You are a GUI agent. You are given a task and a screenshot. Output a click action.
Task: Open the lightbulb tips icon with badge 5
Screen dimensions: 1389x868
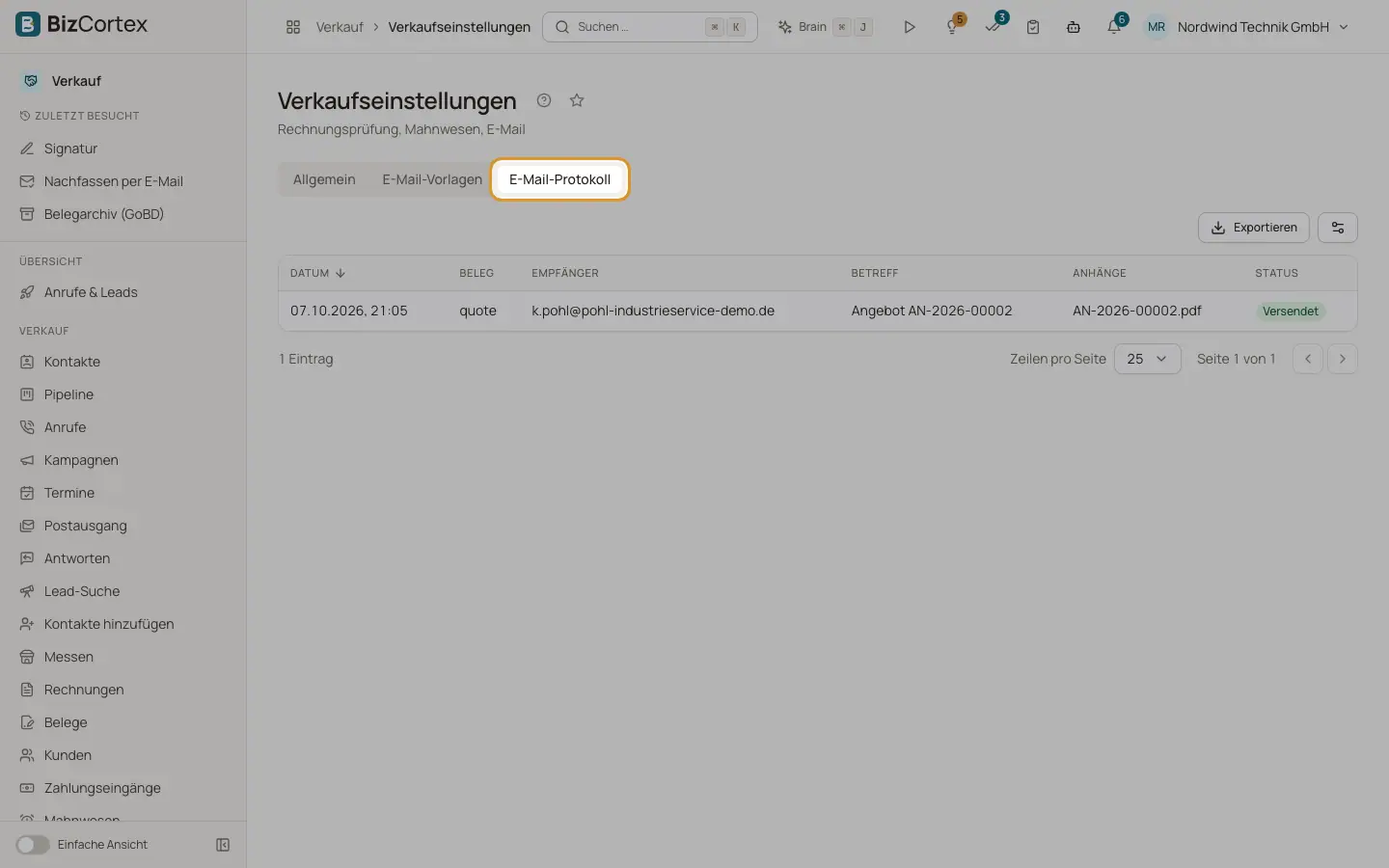pyautogui.click(x=953, y=27)
